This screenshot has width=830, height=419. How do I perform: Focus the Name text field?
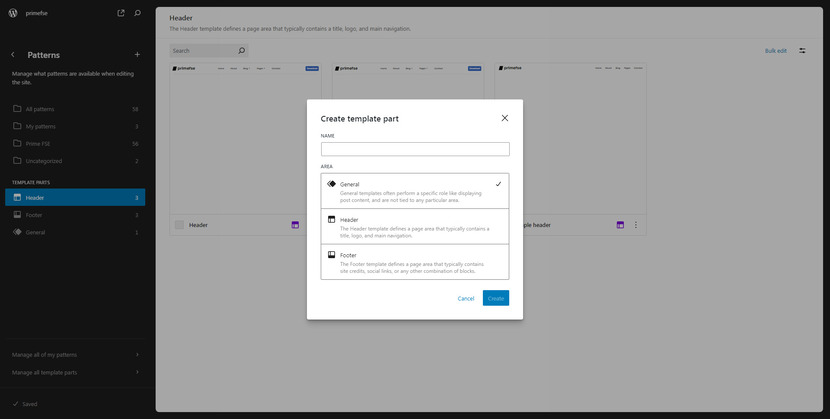tap(414, 149)
